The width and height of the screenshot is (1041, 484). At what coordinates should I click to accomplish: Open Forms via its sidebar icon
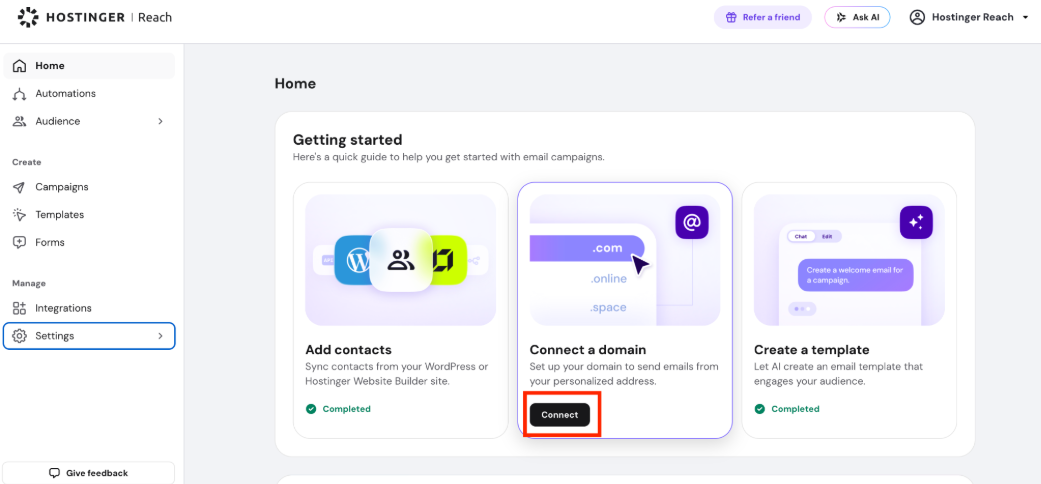[x=20, y=242]
